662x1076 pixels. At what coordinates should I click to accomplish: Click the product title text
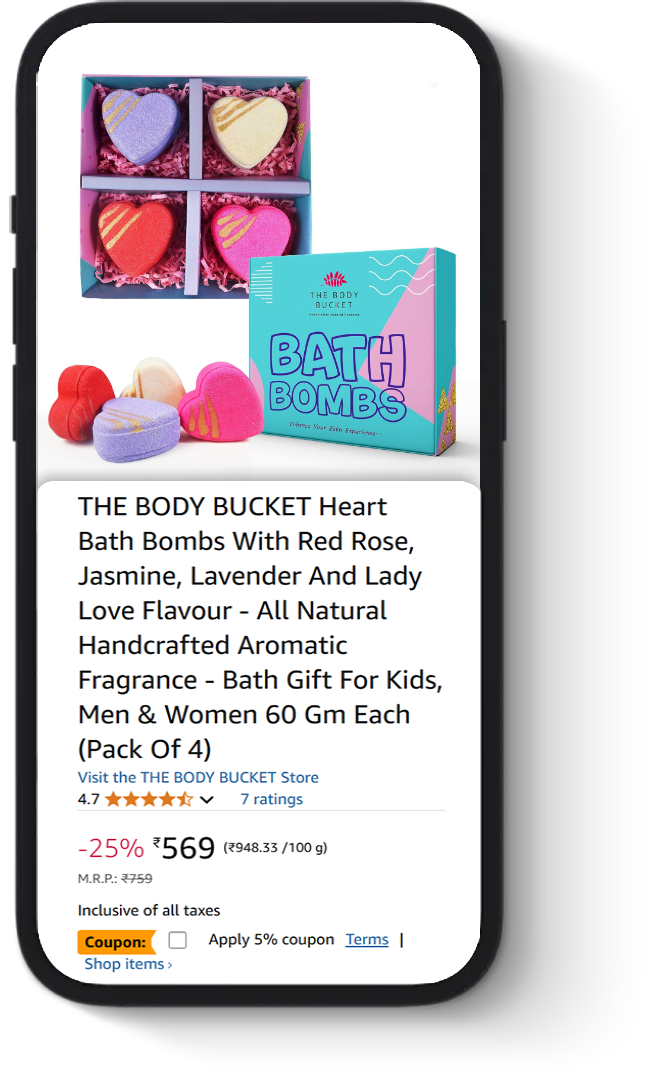tap(260, 627)
